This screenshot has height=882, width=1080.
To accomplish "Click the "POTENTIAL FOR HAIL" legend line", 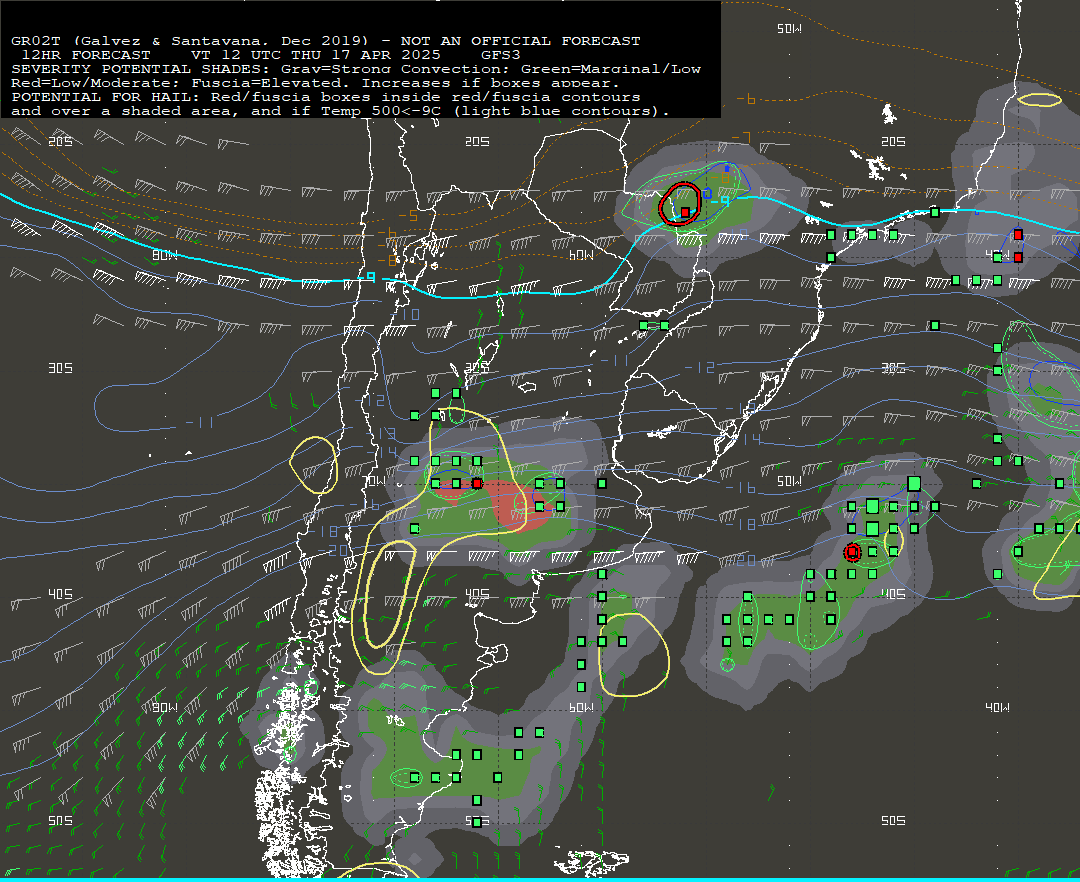I will (x=326, y=97).
